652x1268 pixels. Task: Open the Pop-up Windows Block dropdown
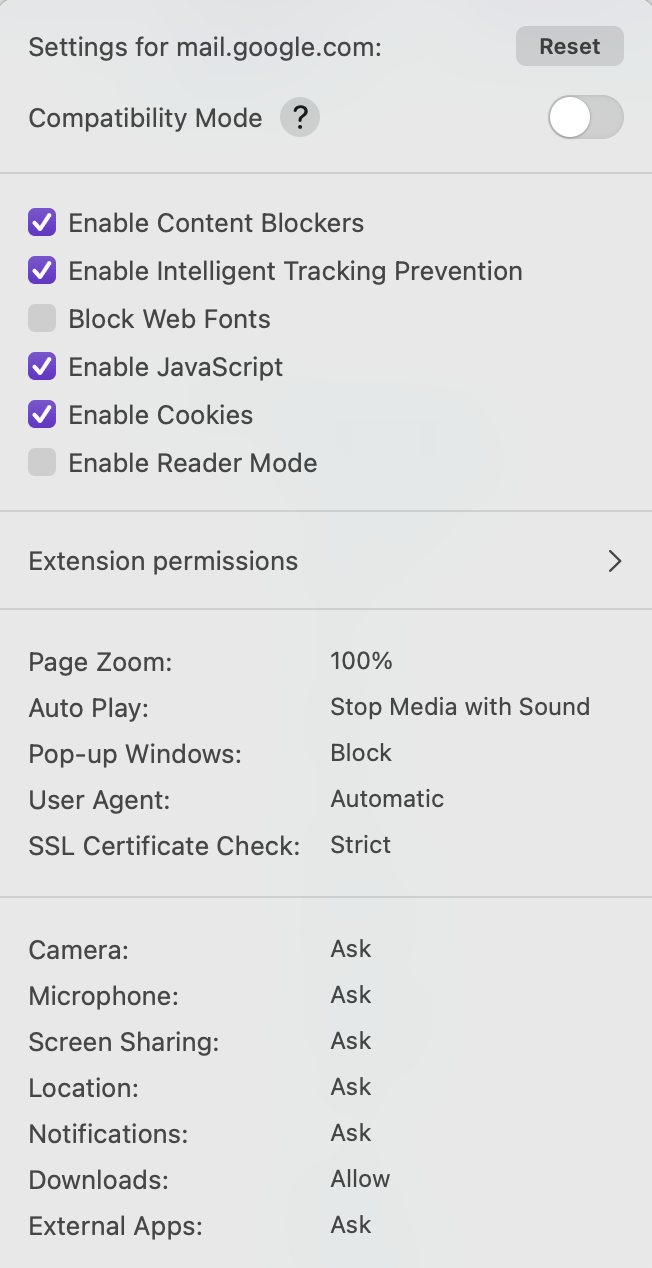tap(361, 753)
